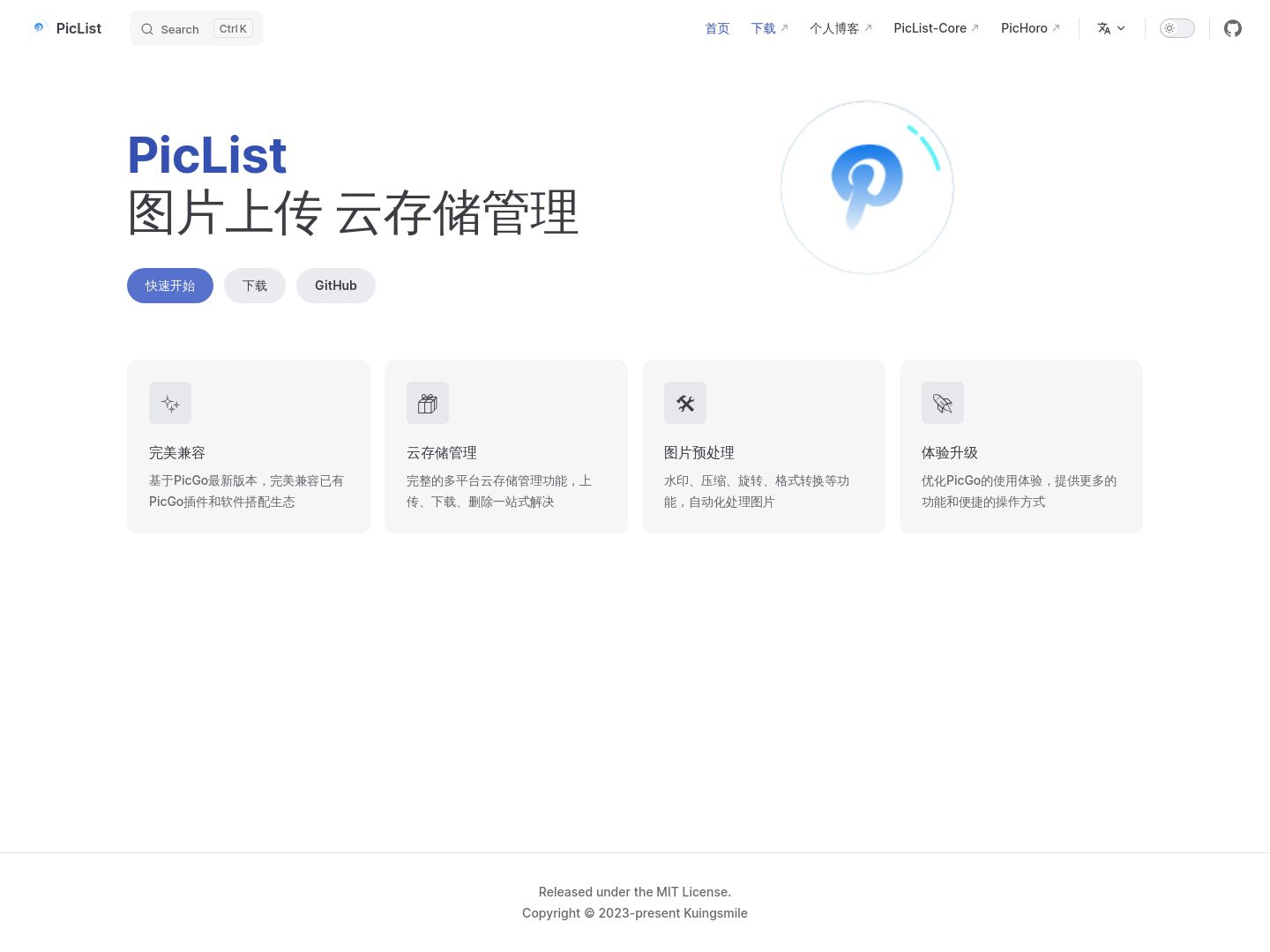1270x952 pixels.
Task: Go to 首页 nav item
Action: 717,28
